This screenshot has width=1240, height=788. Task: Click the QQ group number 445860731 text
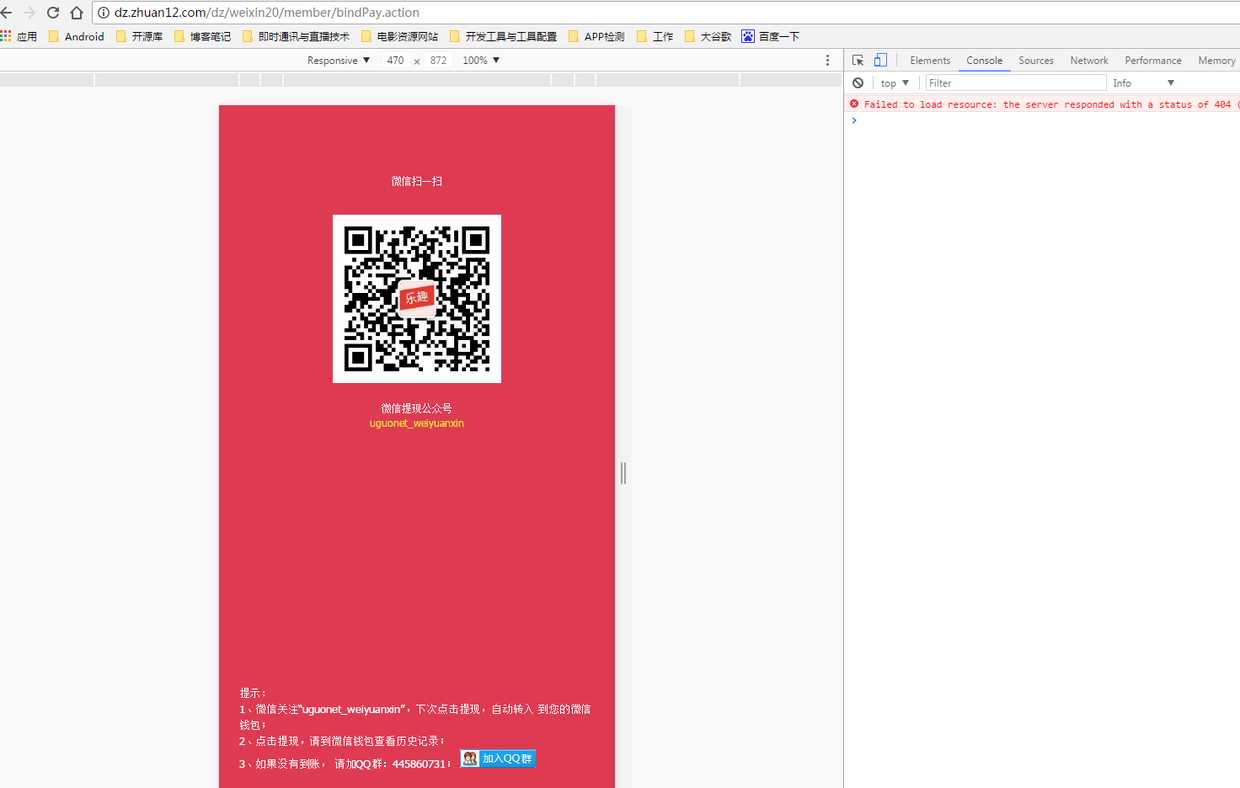click(418, 764)
